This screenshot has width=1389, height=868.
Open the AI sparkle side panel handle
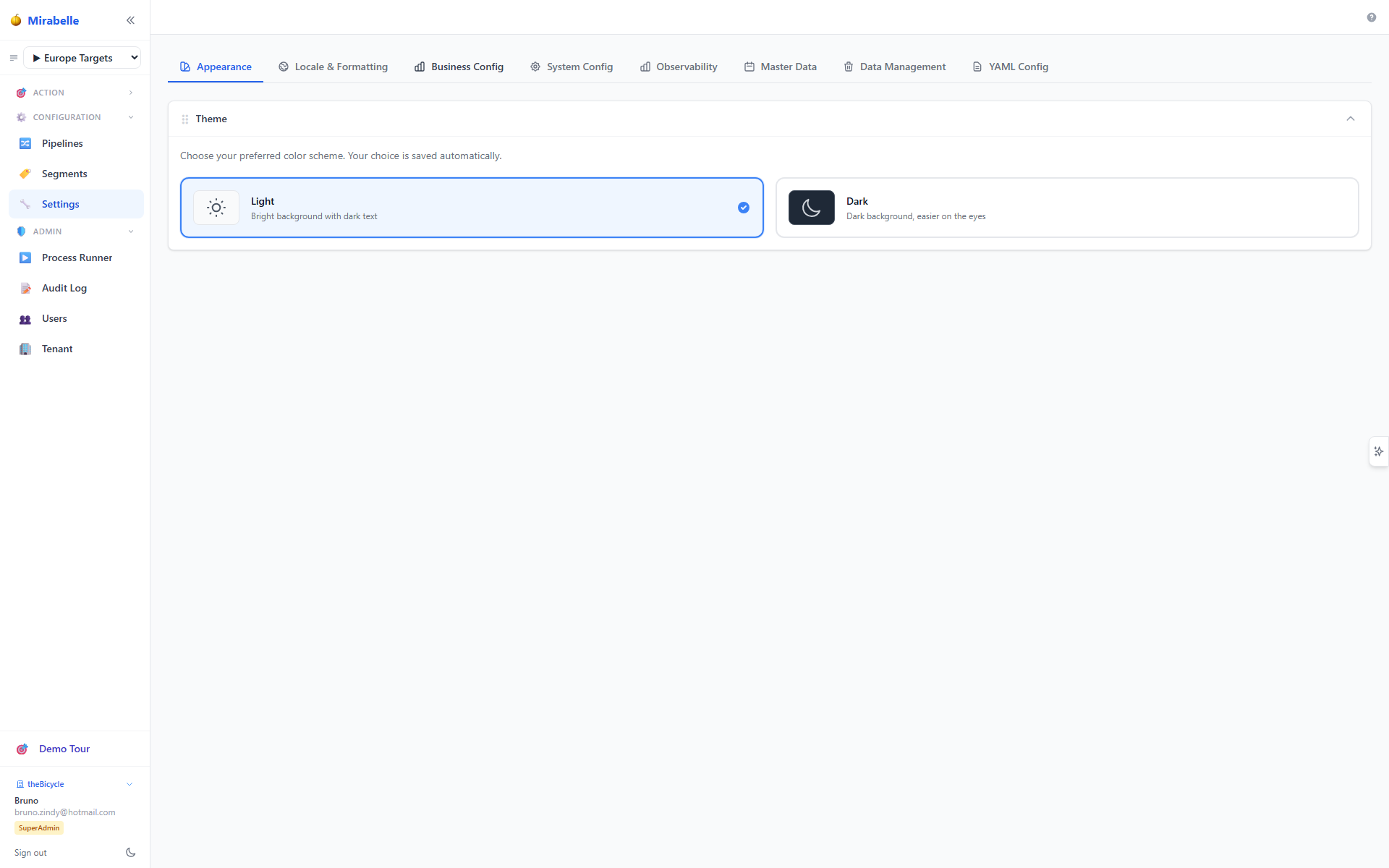pyautogui.click(x=1379, y=451)
